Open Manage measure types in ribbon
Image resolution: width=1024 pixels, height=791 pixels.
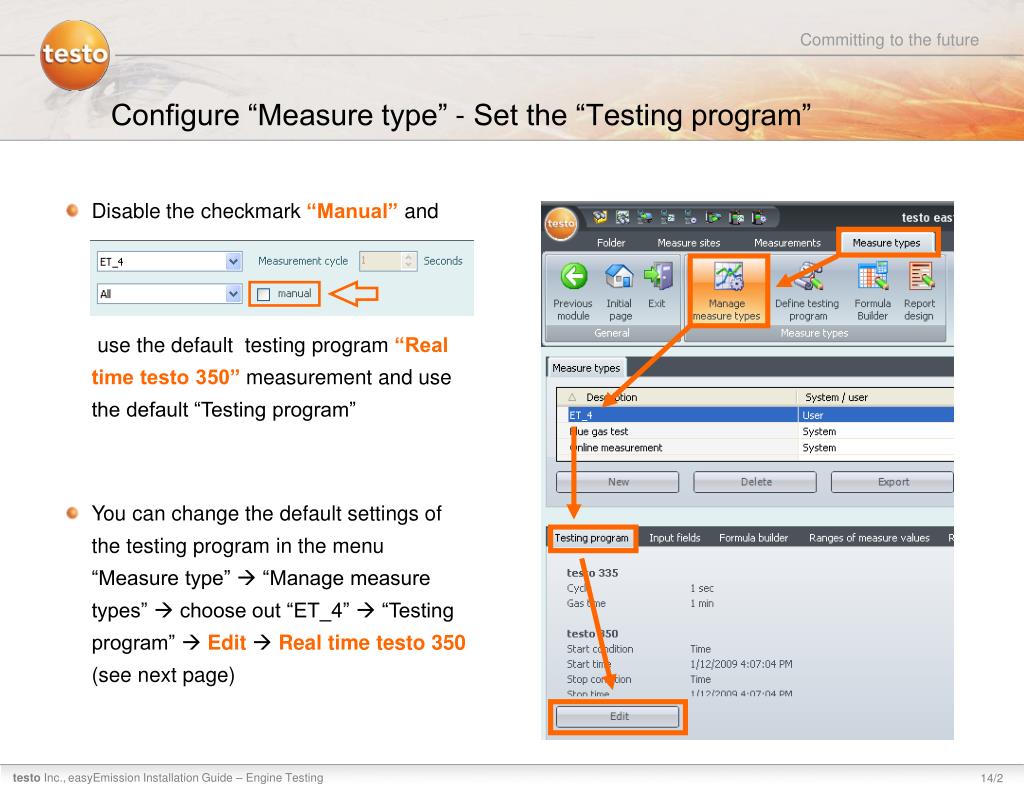coord(728,291)
